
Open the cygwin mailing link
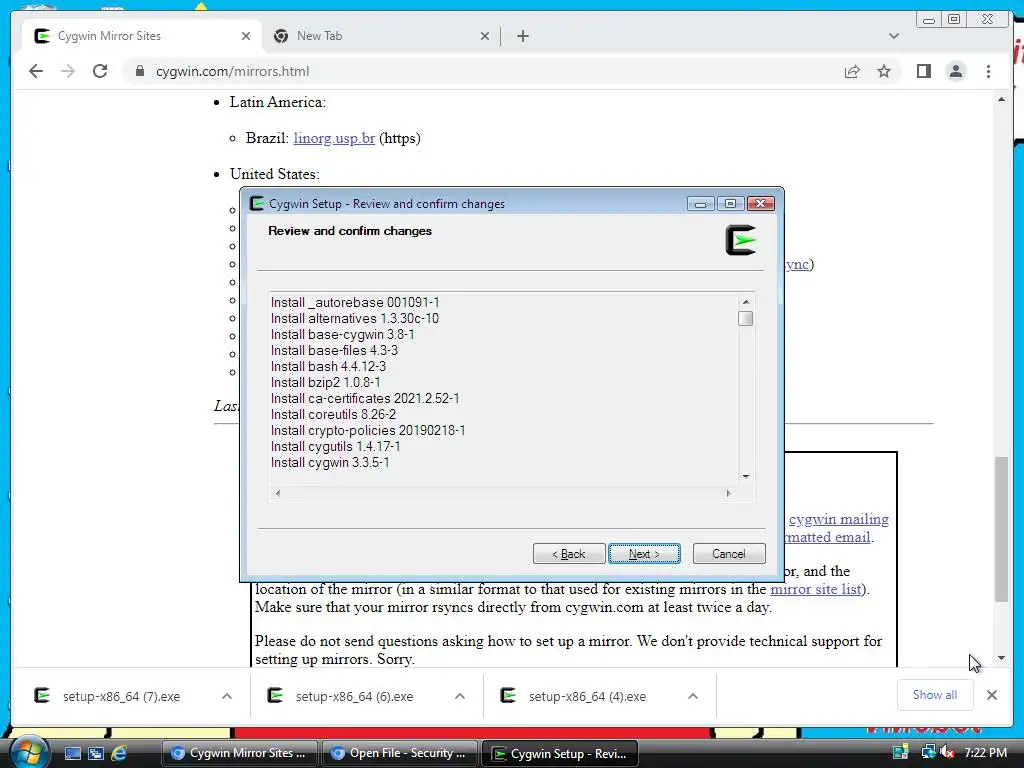(x=839, y=519)
